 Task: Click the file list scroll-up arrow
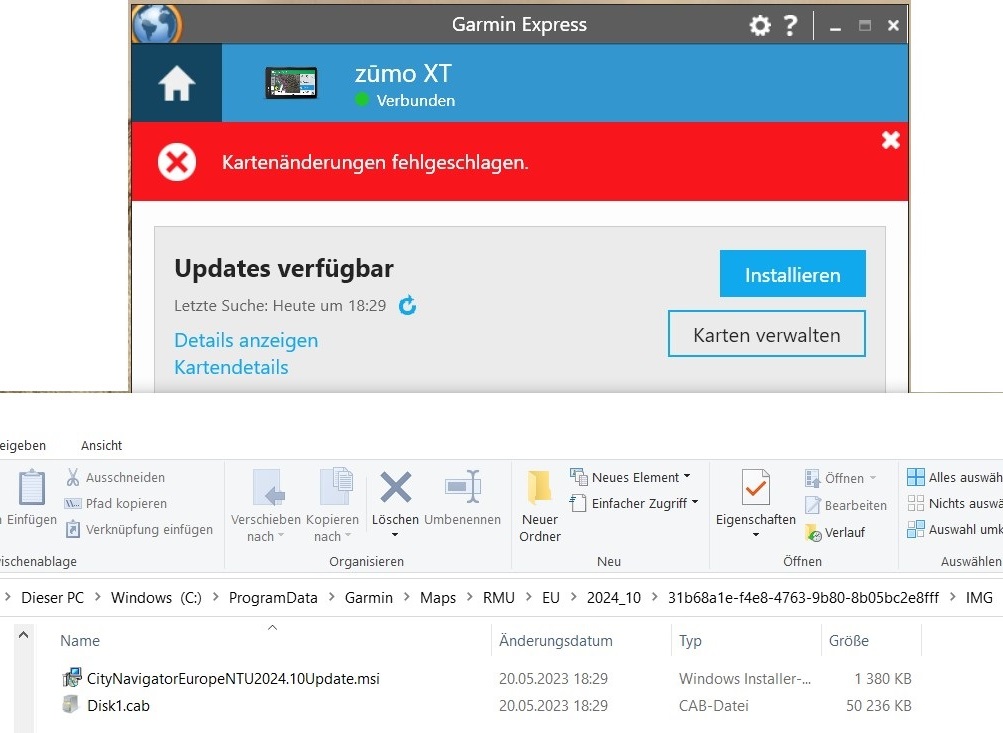coord(24,635)
